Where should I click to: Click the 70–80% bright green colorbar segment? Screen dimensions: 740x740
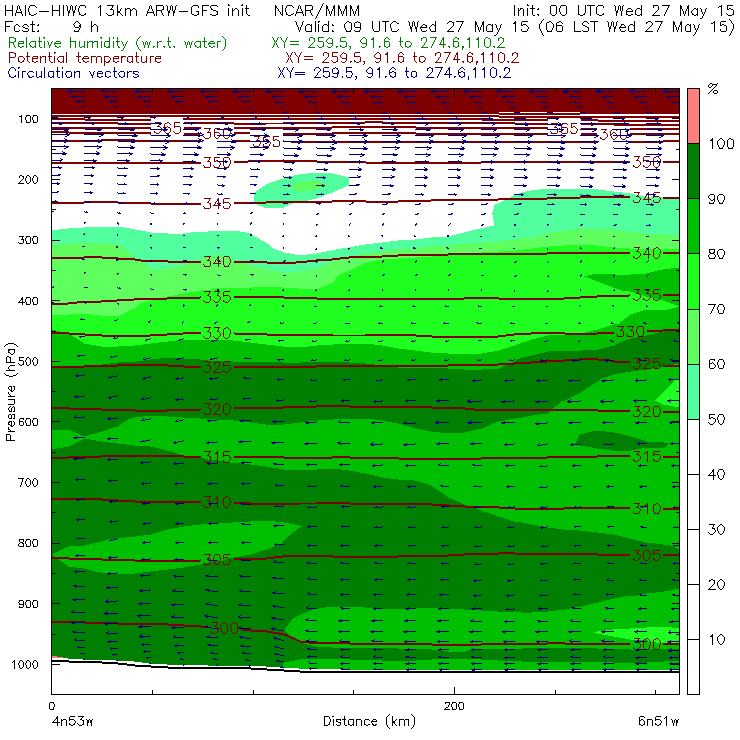(693, 281)
